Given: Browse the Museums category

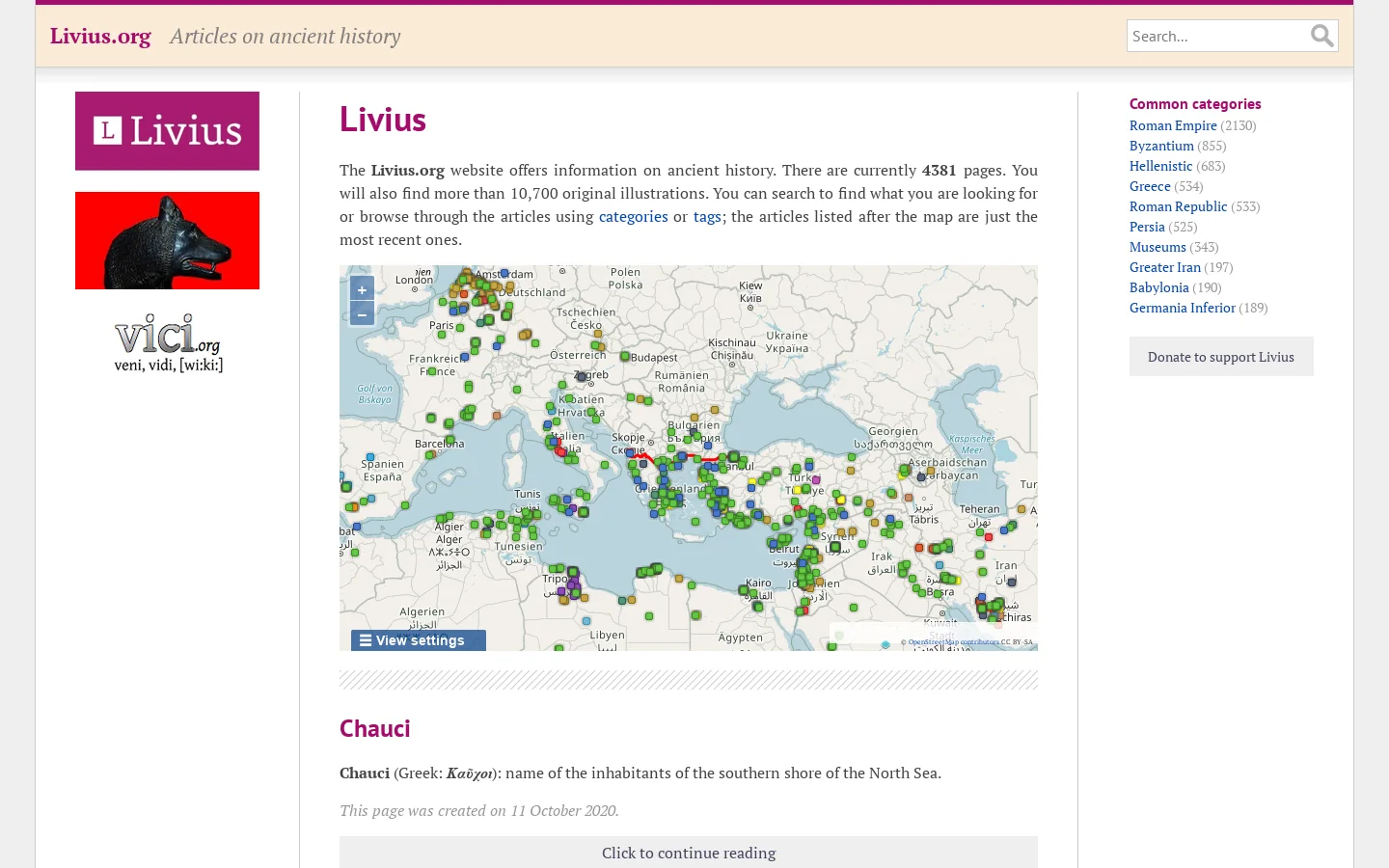Looking at the screenshot, I should (1157, 247).
